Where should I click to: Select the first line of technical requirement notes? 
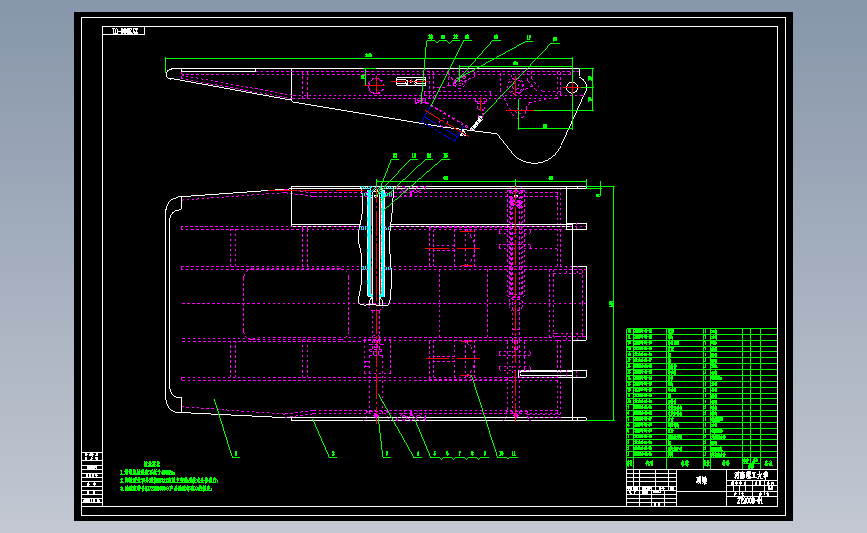pyautogui.click(x=148, y=473)
